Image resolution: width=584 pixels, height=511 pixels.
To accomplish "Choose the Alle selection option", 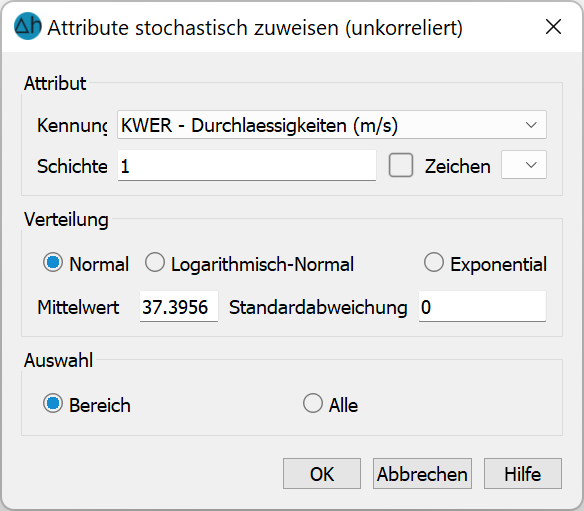I will (x=312, y=403).
